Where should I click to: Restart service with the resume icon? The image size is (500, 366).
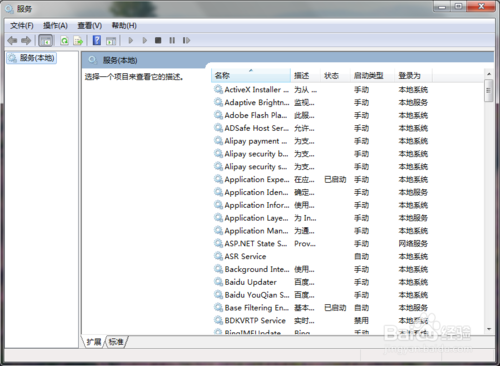186,40
